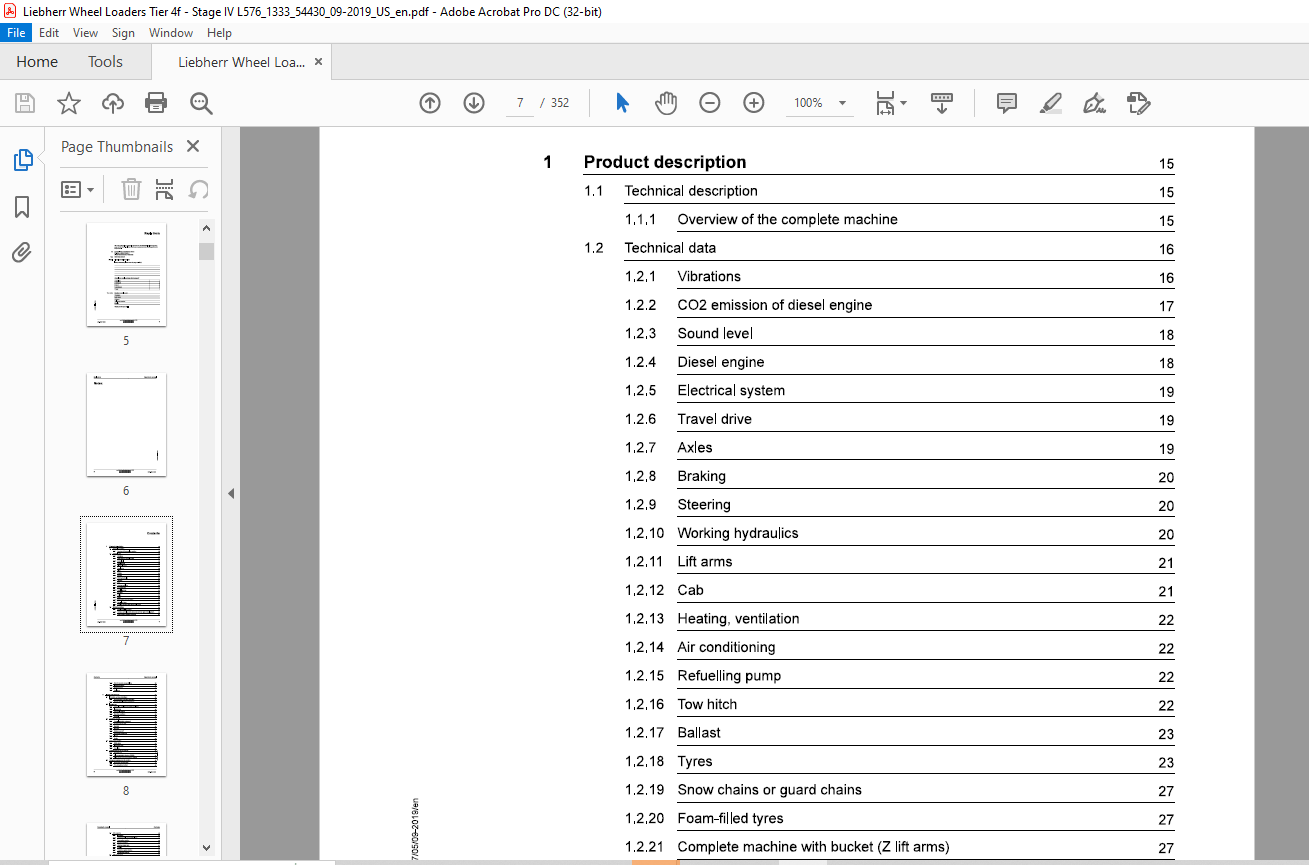Viewport: 1309px width, 865px height.
Task: Rotate pages icon in thumbnails panel
Action: click(x=198, y=189)
